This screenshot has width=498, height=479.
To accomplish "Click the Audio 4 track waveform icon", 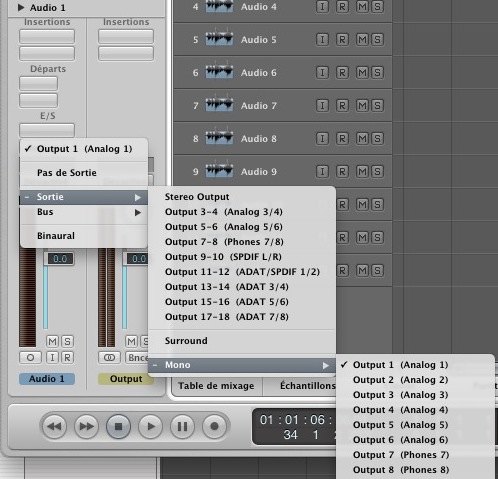I will click(219, 6).
